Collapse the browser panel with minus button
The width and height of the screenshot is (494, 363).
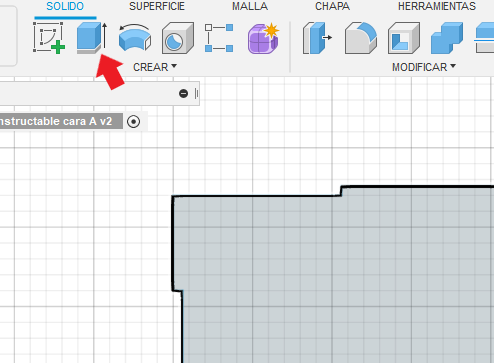click(183, 93)
